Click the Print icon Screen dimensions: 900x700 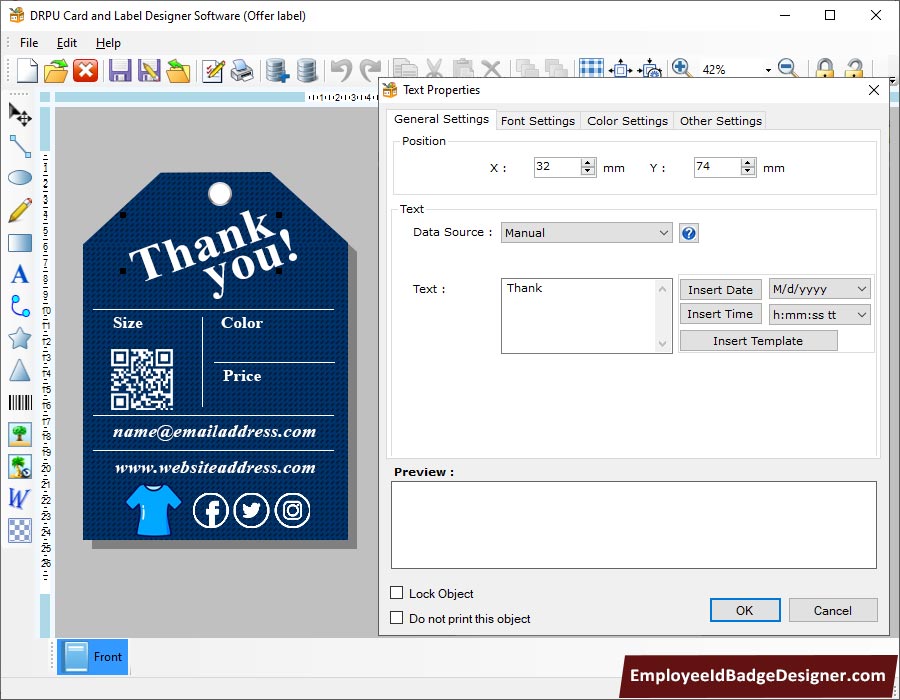(x=242, y=71)
